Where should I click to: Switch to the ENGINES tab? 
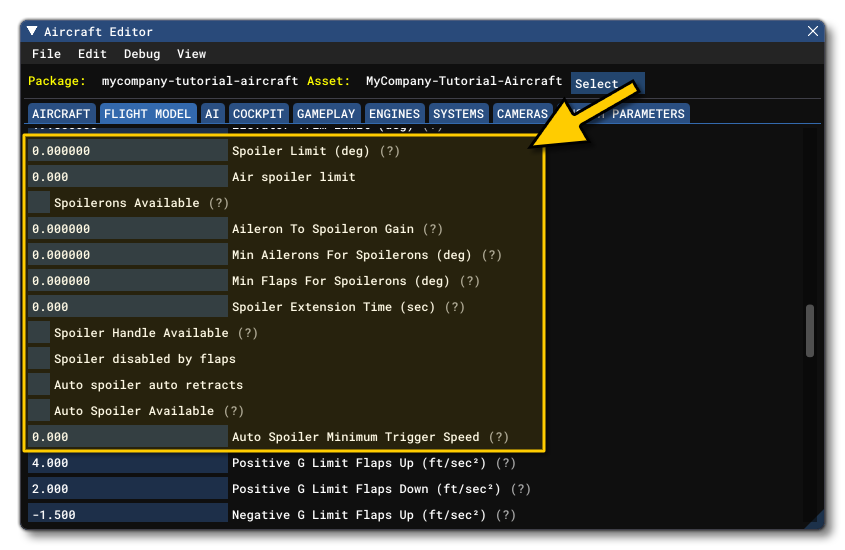coord(394,114)
